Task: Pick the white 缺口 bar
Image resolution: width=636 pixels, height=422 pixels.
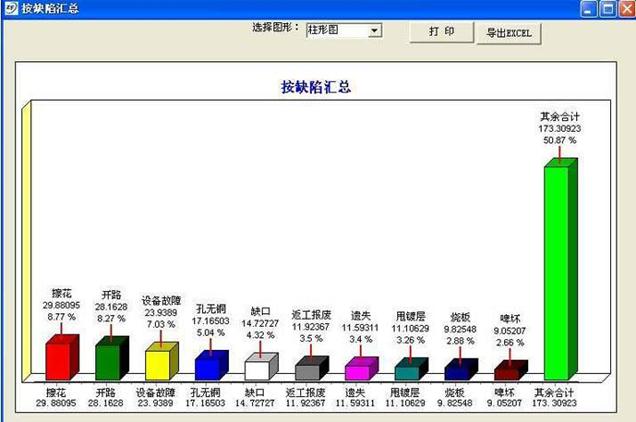Action: tap(258, 368)
